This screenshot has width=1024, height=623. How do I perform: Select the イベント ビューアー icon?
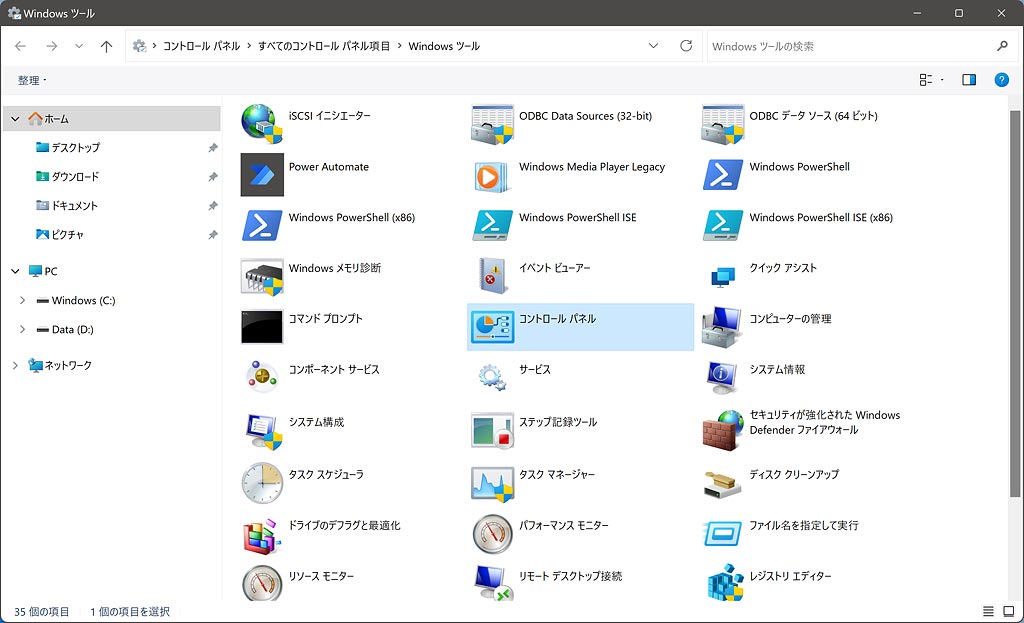click(492, 276)
